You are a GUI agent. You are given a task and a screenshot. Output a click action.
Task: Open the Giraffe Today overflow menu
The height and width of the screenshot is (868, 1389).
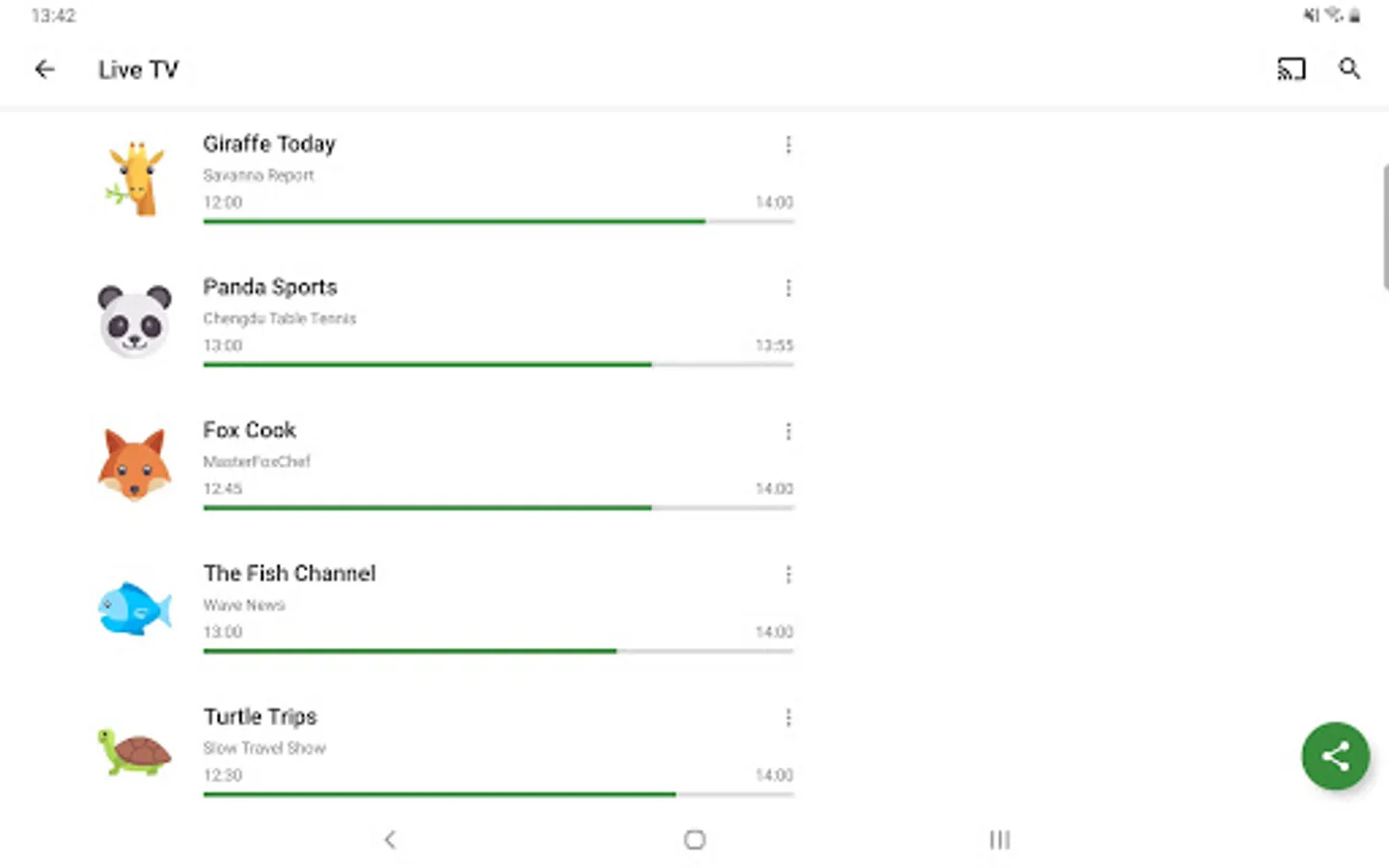click(788, 145)
